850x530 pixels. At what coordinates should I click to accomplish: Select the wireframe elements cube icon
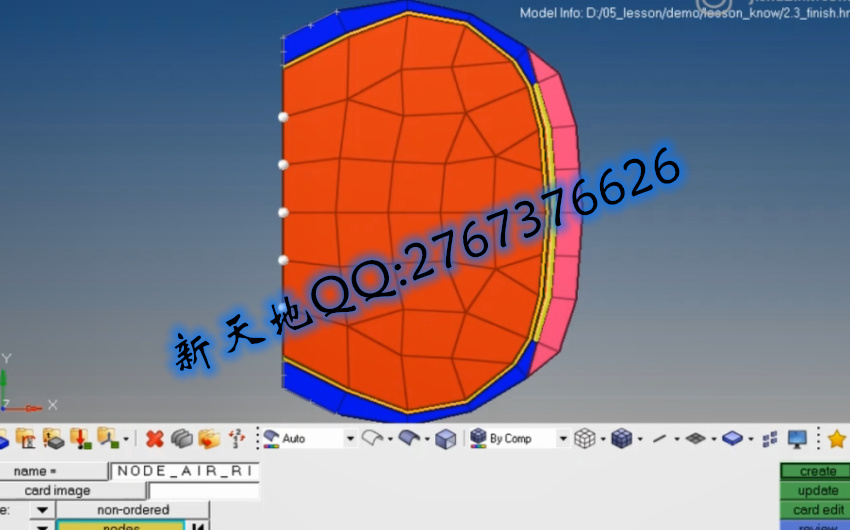point(585,438)
